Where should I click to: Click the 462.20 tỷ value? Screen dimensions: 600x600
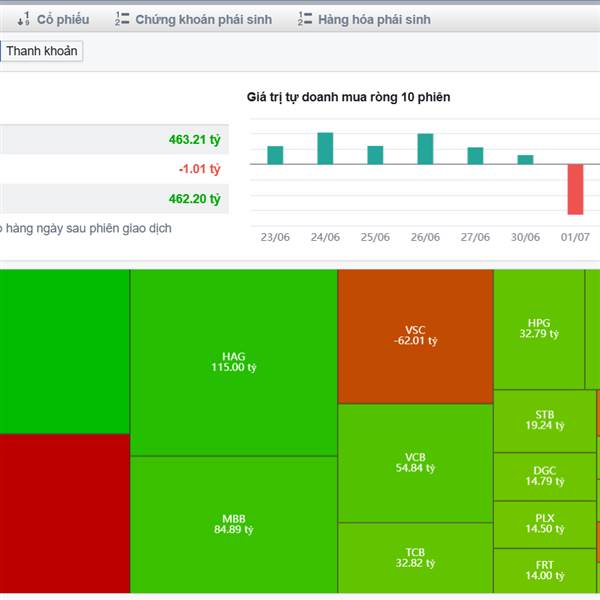tap(195, 199)
